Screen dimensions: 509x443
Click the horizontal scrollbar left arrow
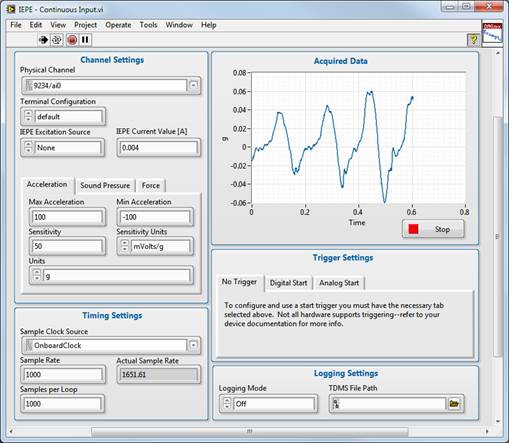click(x=11, y=431)
